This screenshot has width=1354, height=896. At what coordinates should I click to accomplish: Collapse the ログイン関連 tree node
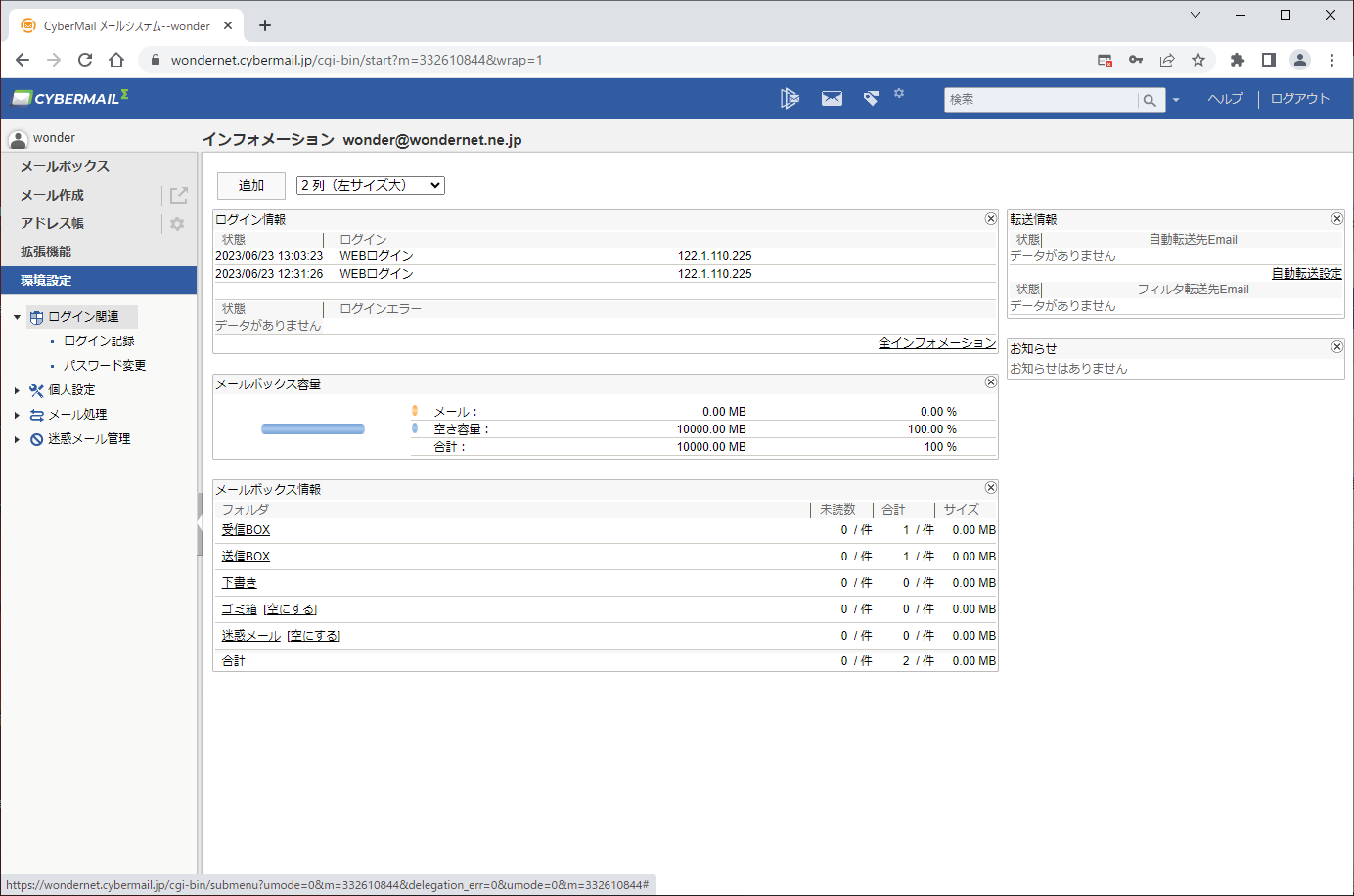[17, 317]
